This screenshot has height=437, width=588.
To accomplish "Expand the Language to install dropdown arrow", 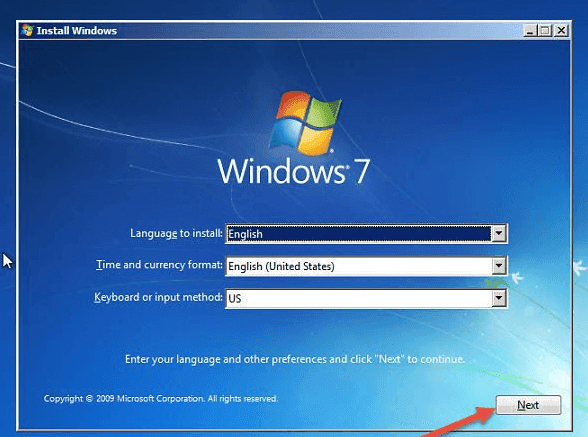I will pyautogui.click(x=498, y=234).
